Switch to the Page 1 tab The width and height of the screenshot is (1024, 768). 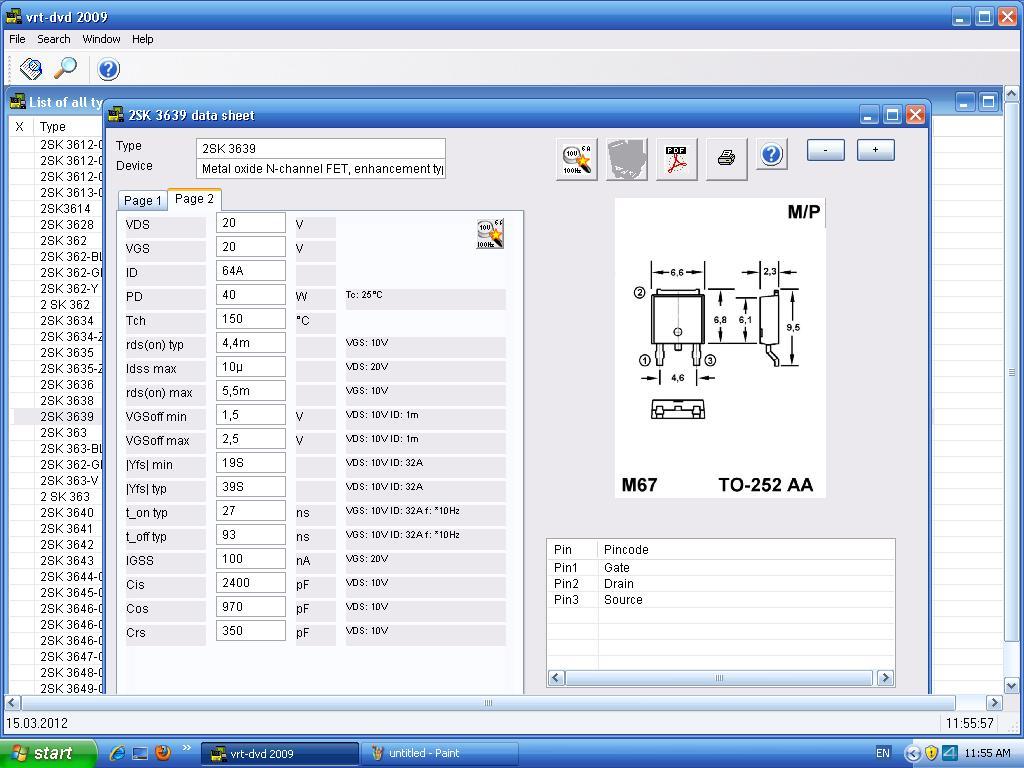(142, 200)
